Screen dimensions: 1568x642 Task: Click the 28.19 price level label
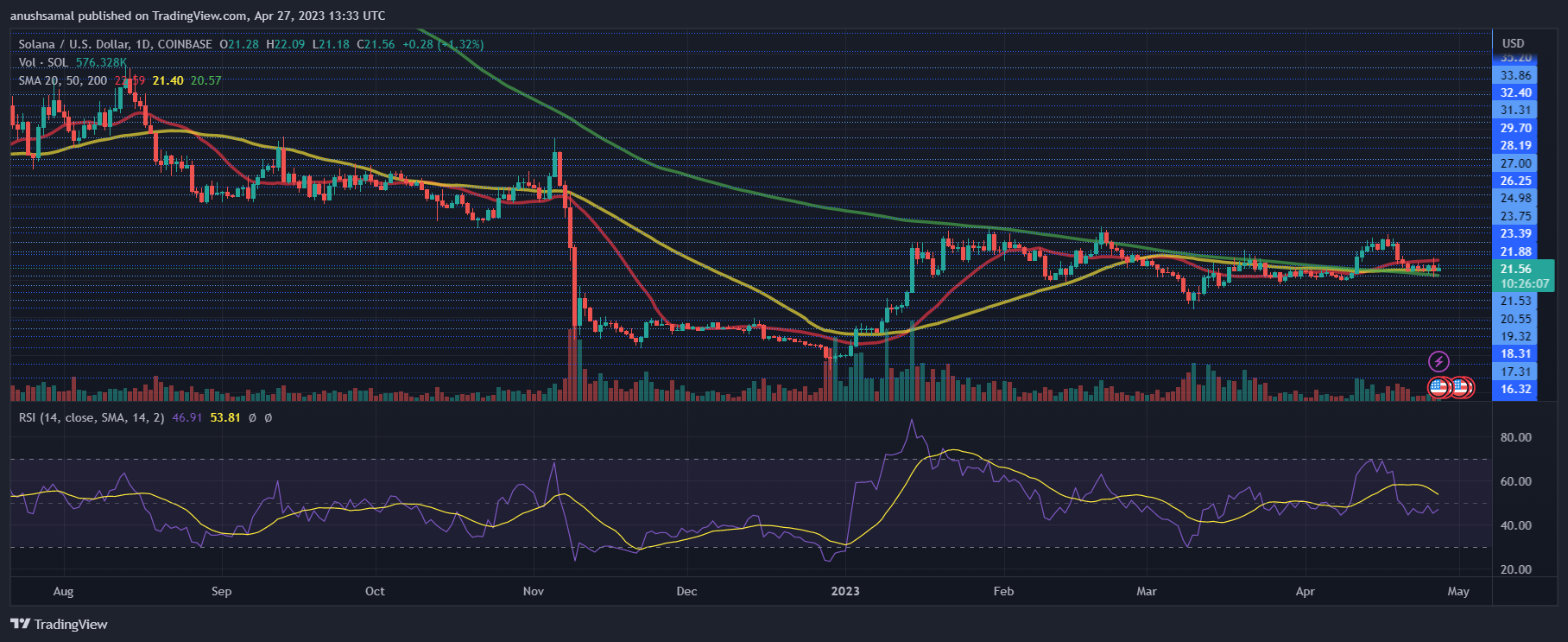coord(1515,145)
